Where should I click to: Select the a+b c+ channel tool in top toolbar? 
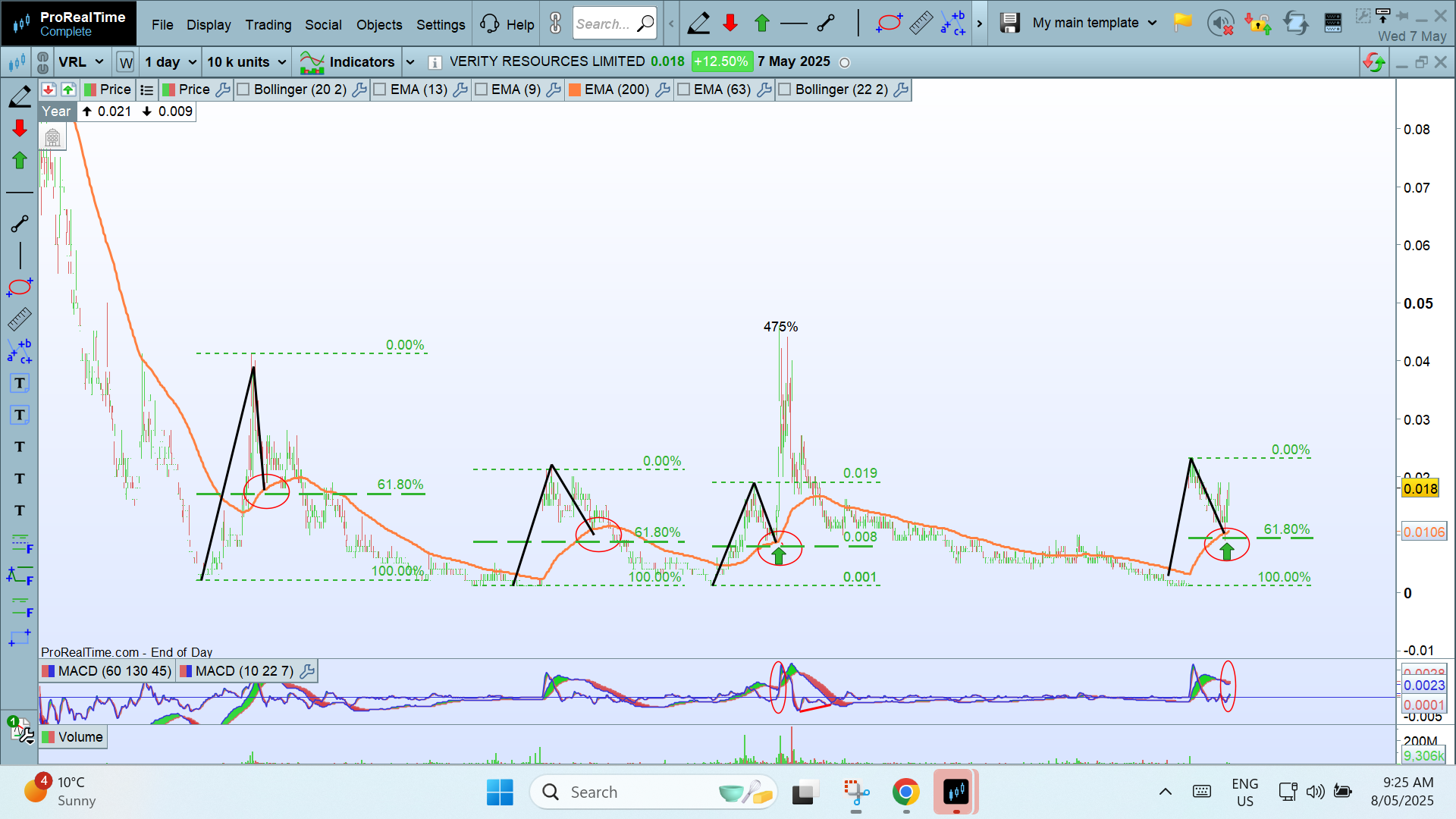pyautogui.click(x=952, y=24)
